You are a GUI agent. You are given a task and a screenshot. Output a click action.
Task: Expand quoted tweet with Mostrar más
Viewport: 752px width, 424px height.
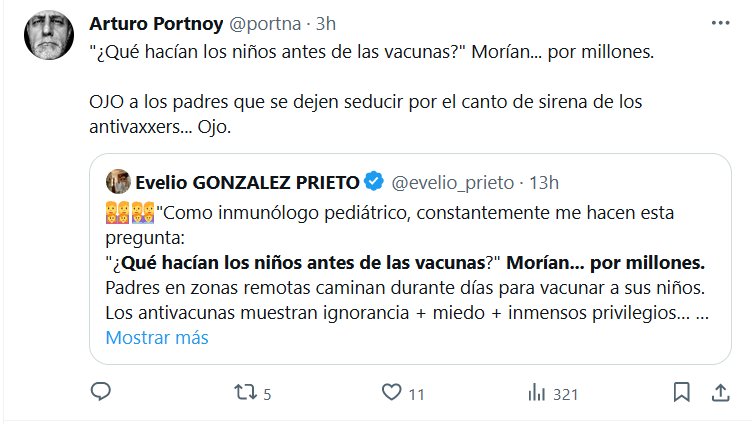(157, 337)
